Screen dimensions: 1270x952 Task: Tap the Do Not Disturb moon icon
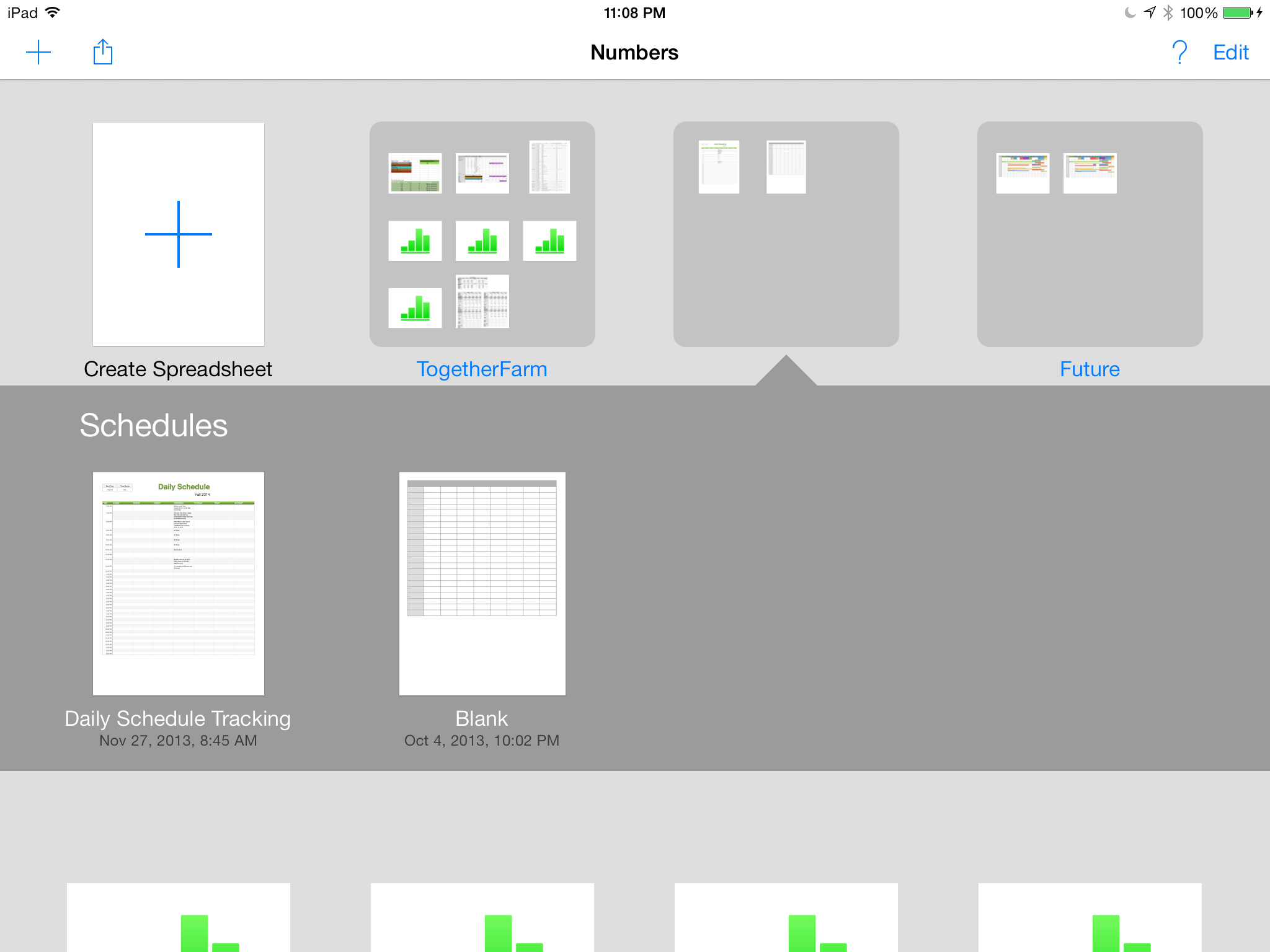coord(1130,12)
